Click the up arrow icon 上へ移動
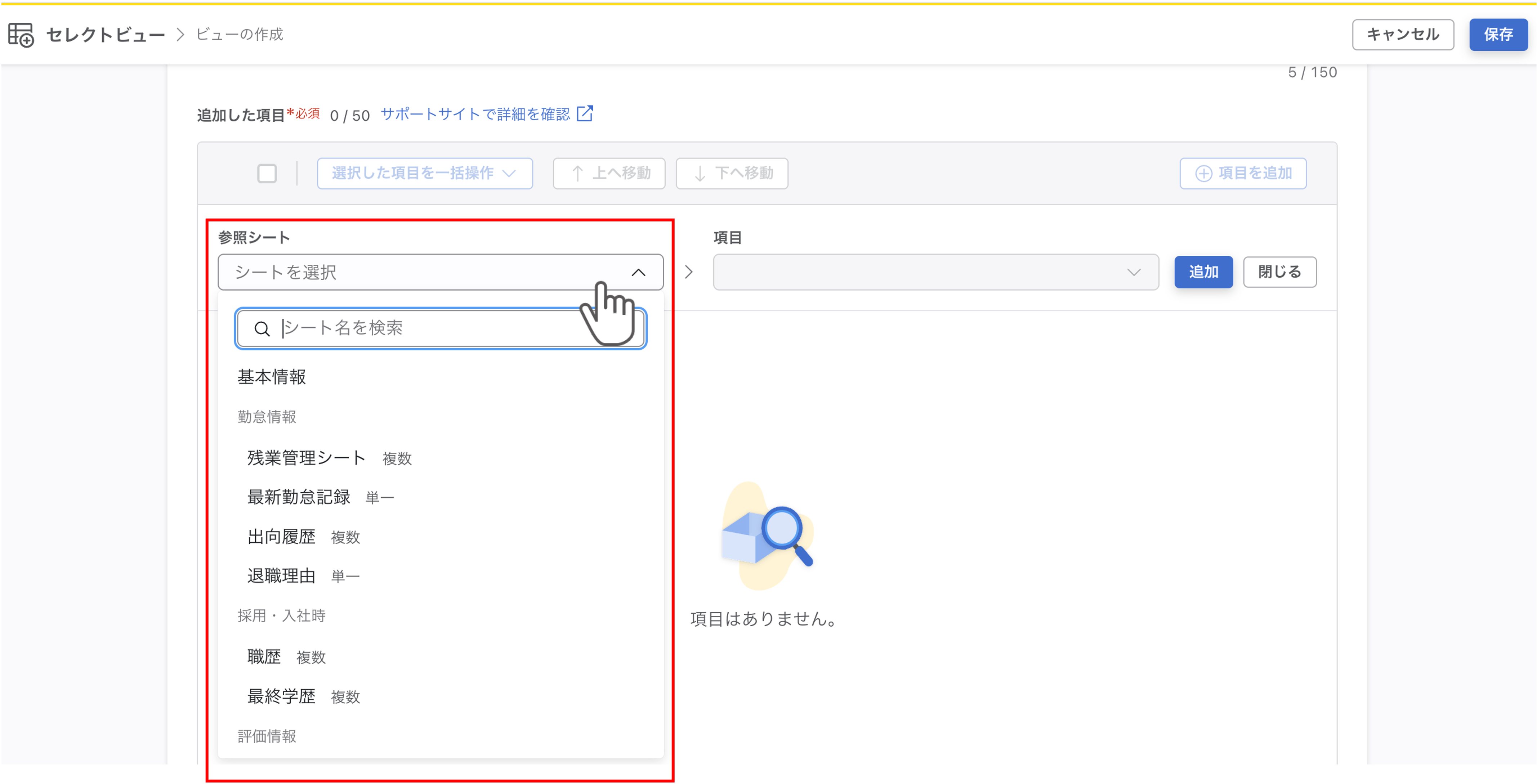 click(x=577, y=174)
